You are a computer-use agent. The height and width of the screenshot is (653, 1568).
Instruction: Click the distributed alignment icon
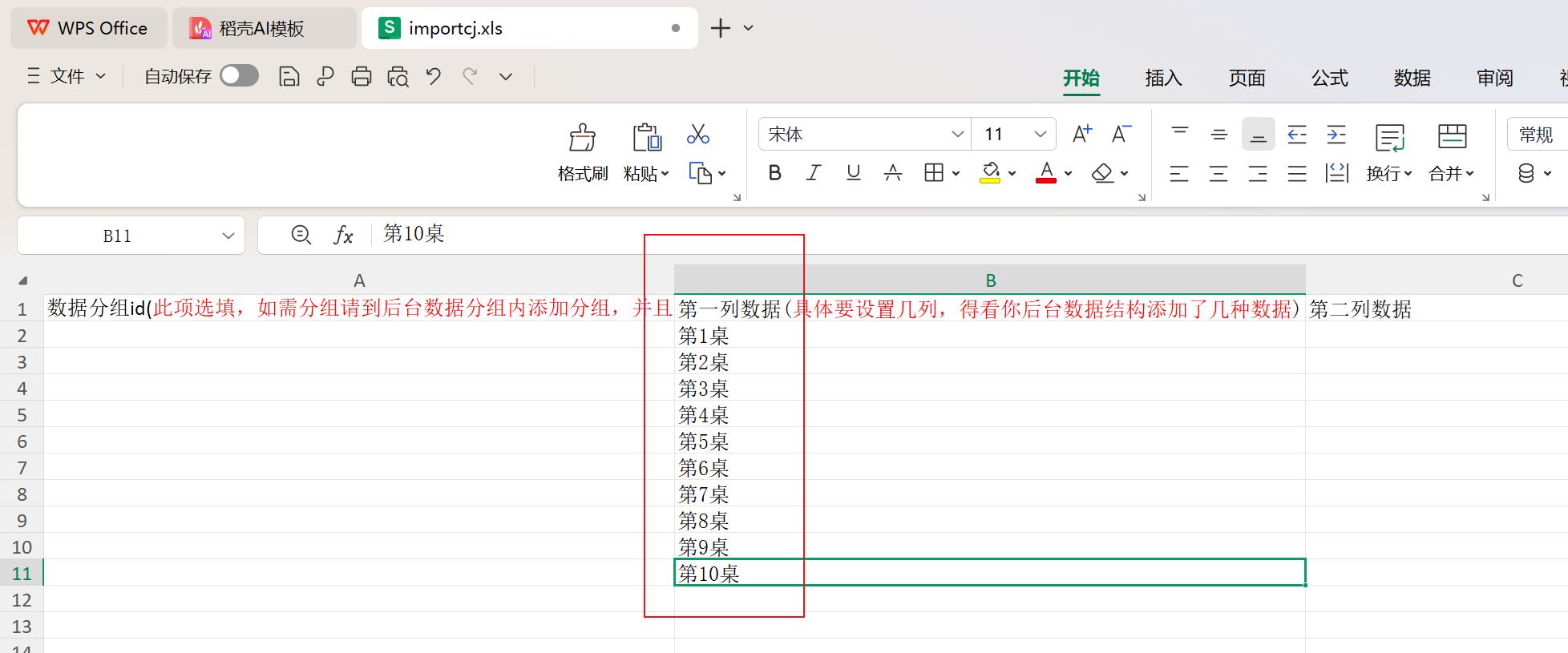click(x=1337, y=173)
